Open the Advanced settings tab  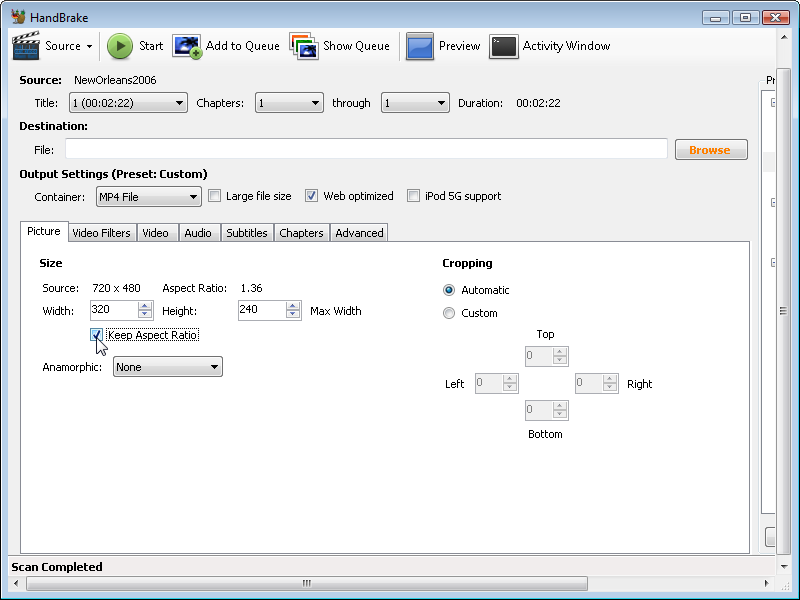359,232
